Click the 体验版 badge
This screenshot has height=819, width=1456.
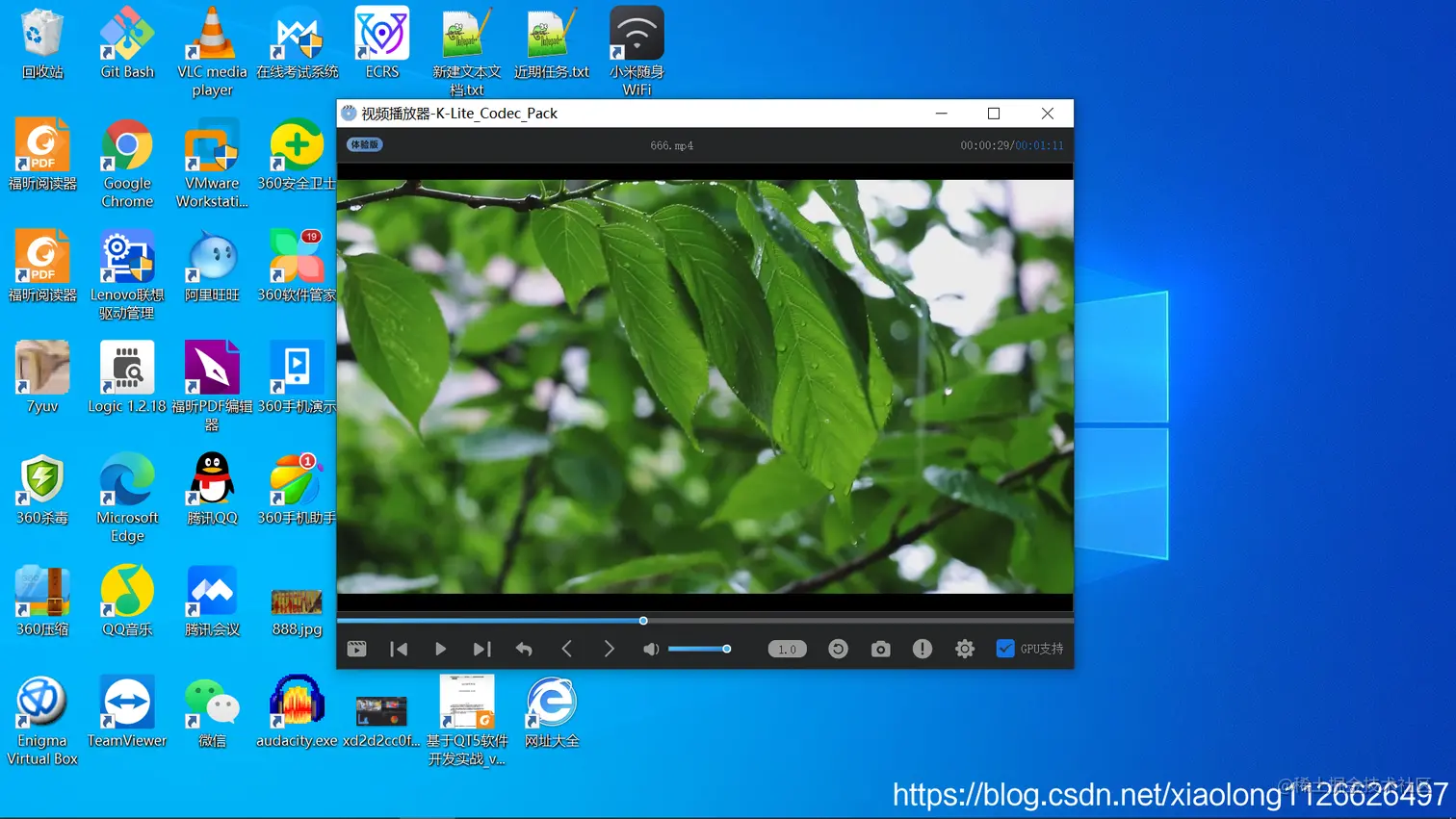(364, 144)
